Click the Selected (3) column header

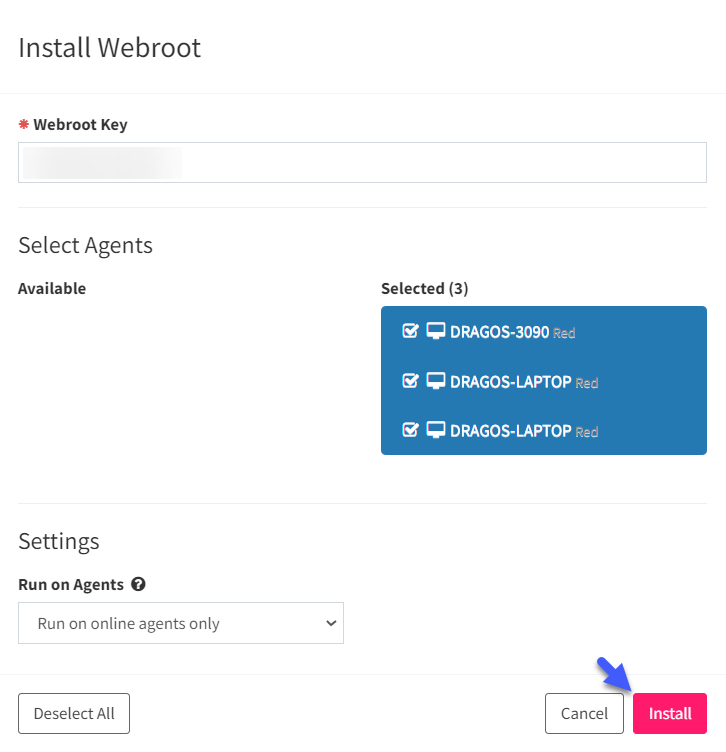(424, 288)
